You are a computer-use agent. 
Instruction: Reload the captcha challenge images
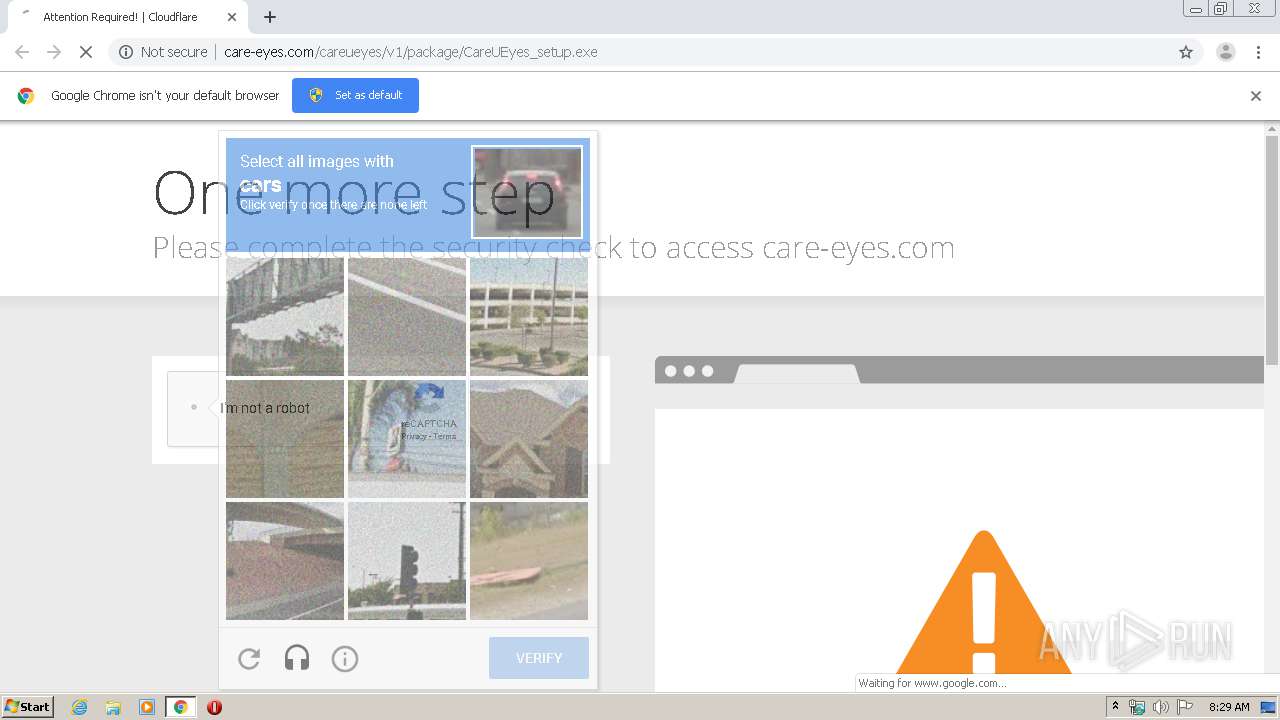(x=249, y=658)
